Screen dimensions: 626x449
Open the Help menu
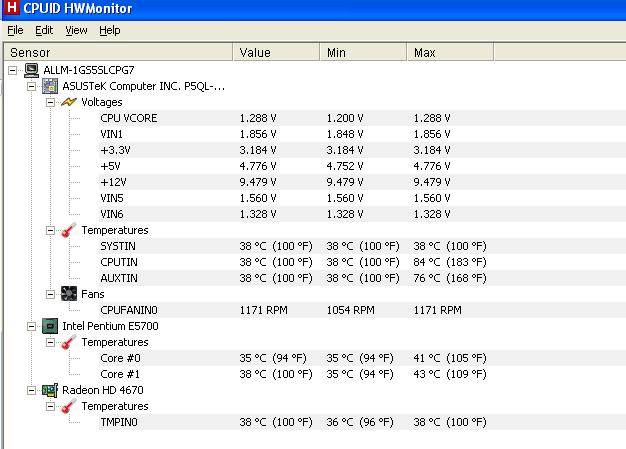click(x=110, y=30)
